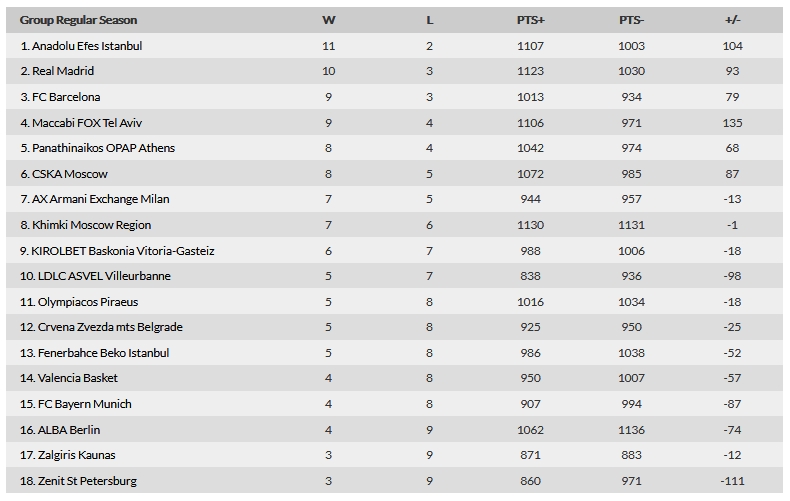This screenshot has height=501, width=790.
Task: Click the Group Regular Season header
Action: [x=79, y=20]
